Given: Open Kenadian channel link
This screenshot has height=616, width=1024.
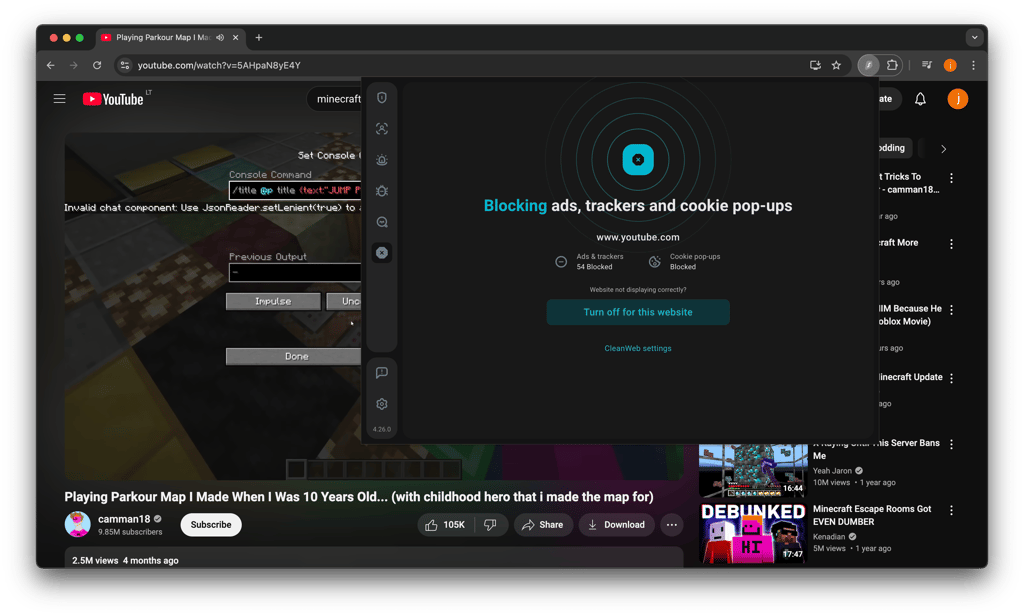Looking at the screenshot, I should tap(829, 536).
